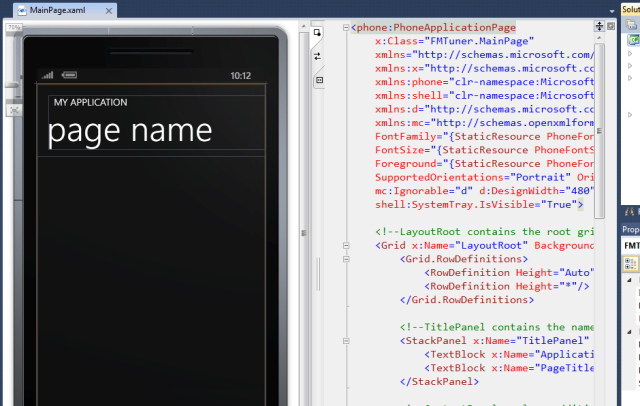This screenshot has height=406, width=640.
Task: Expand the last Solution Explorer tree node
Action: pos(630,115)
